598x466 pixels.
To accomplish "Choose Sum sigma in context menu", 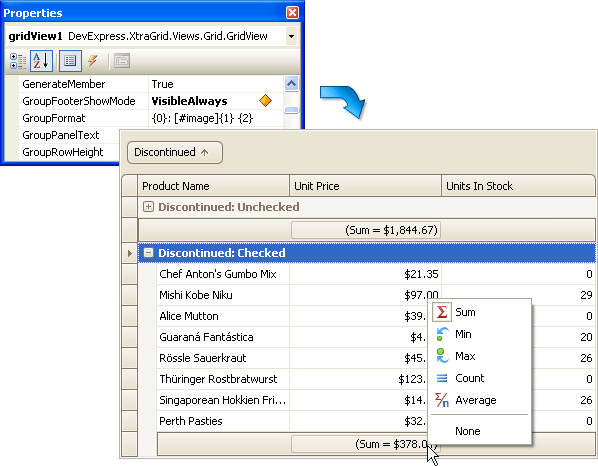I will 442,312.
